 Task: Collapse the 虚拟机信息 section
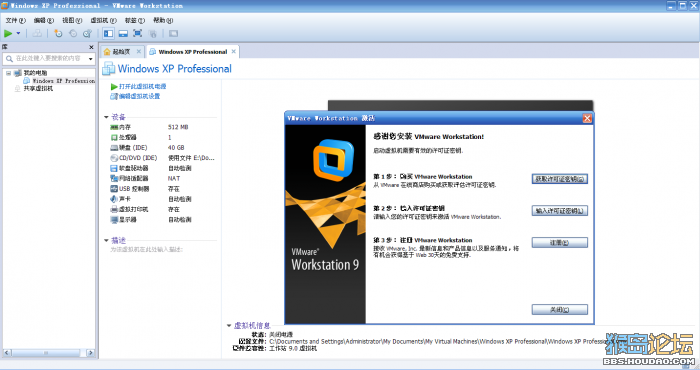tap(229, 326)
